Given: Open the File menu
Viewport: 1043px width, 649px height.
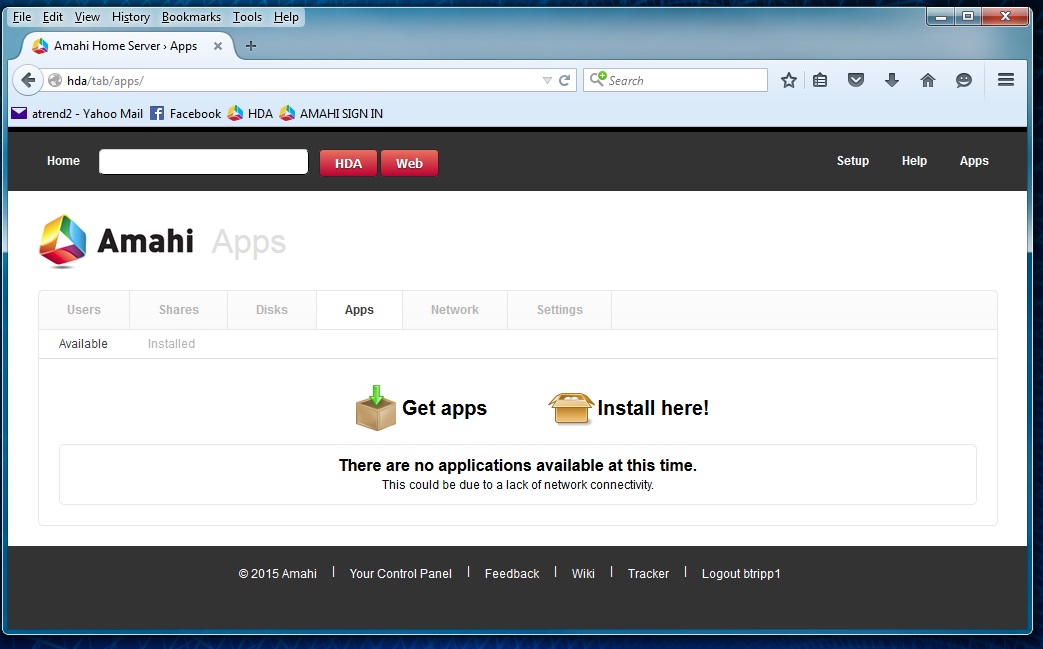Looking at the screenshot, I should pyautogui.click(x=22, y=17).
